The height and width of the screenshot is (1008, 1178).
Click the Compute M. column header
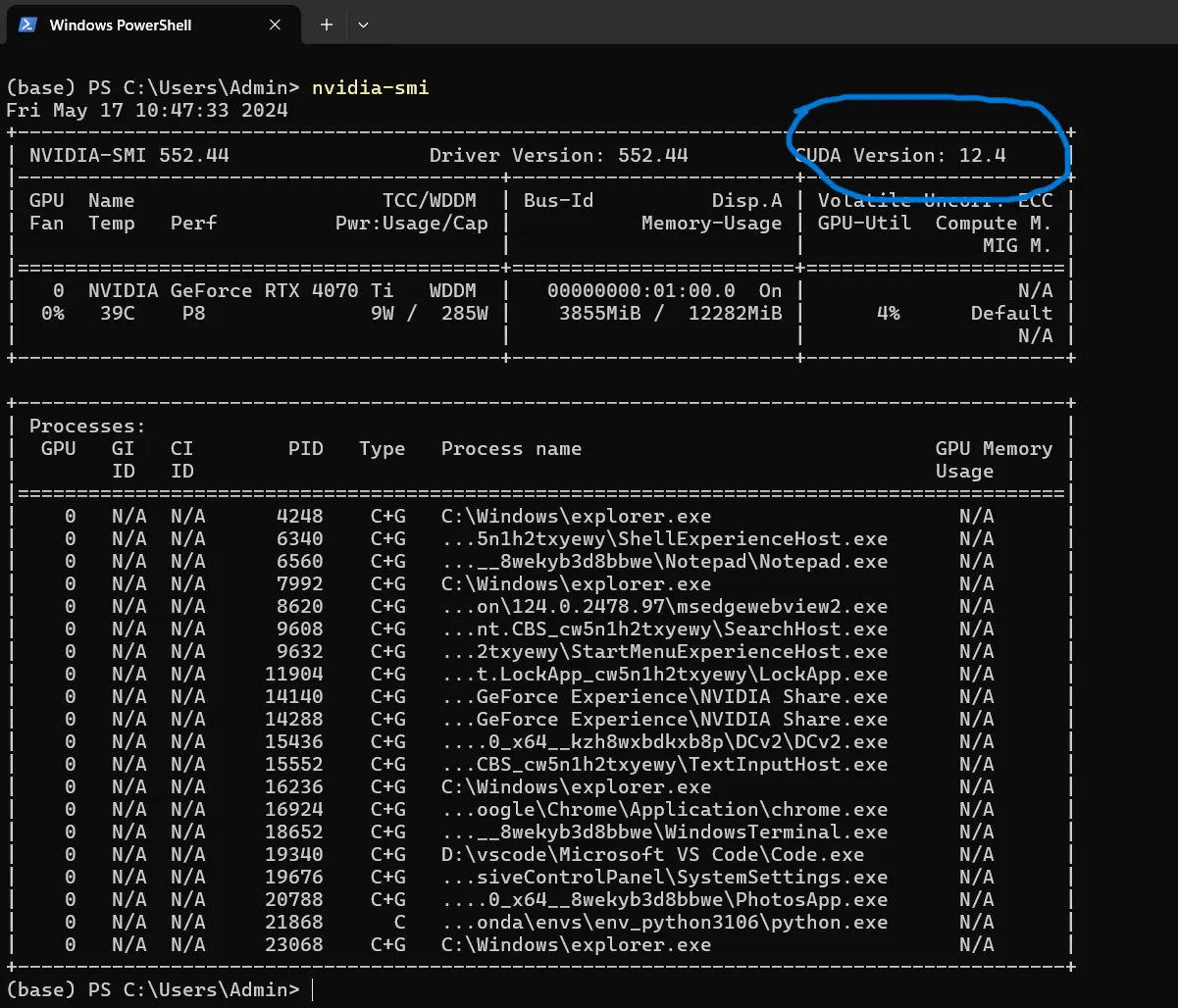pyautogui.click(x=995, y=223)
